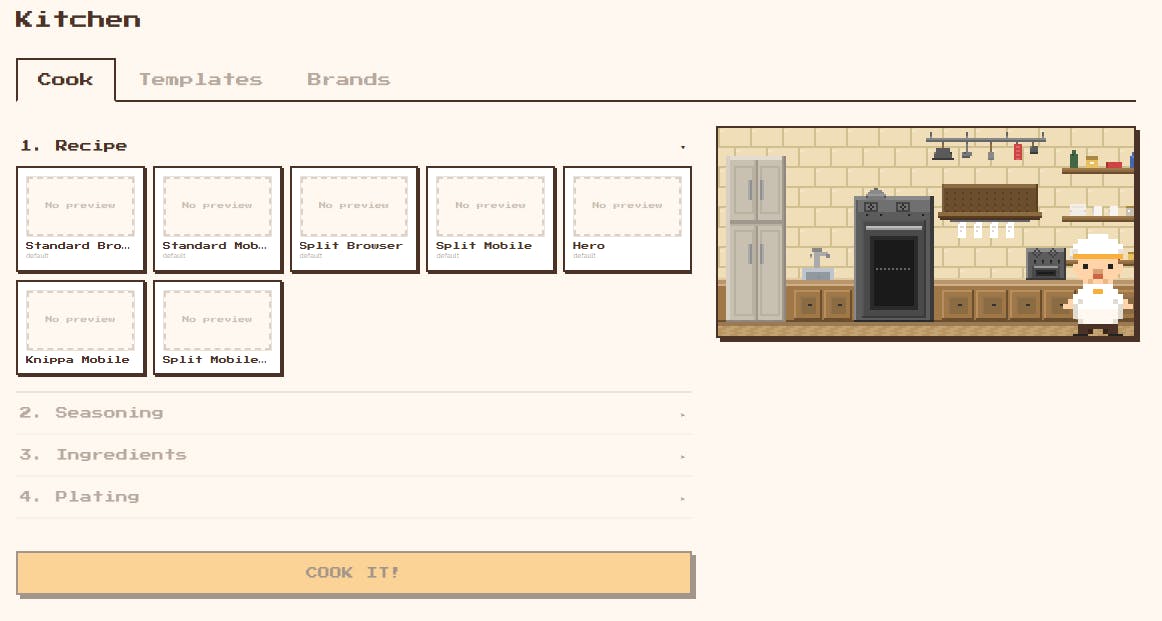Click the sink faucet in kitchen scene
This screenshot has height=621, width=1162.
[817, 265]
